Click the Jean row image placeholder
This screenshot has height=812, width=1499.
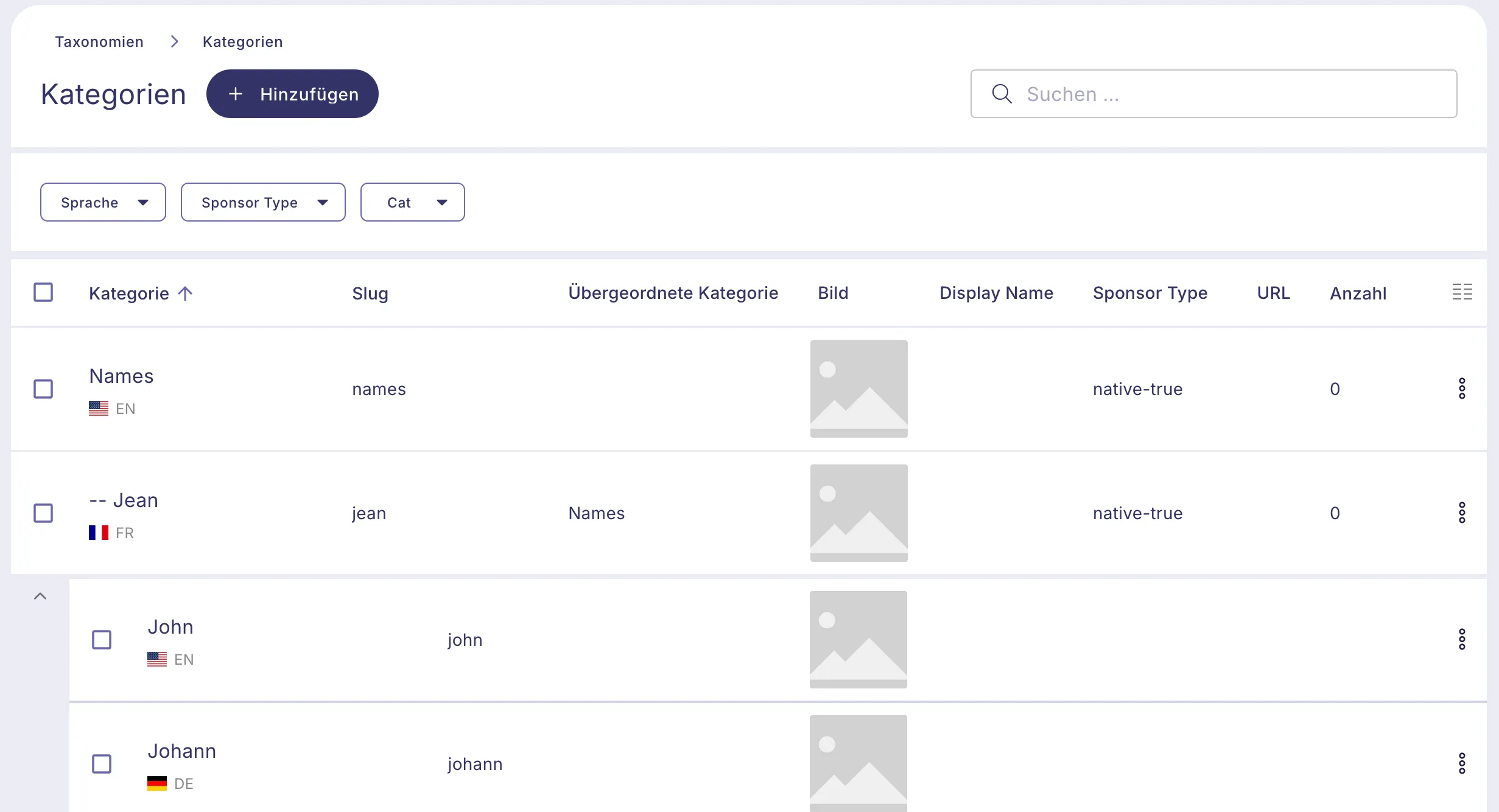click(x=859, y=513)
